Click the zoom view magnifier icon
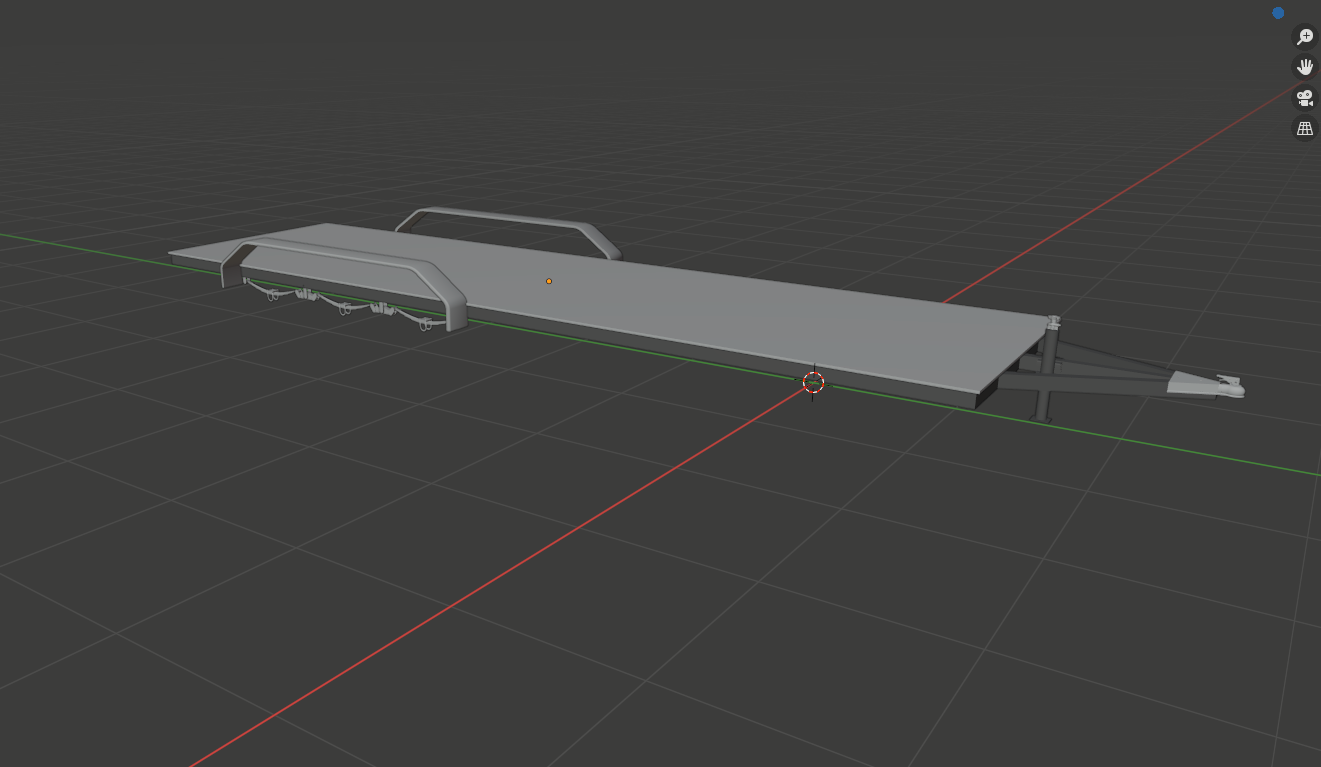 pyautogui.click(x=1305, y=37)
